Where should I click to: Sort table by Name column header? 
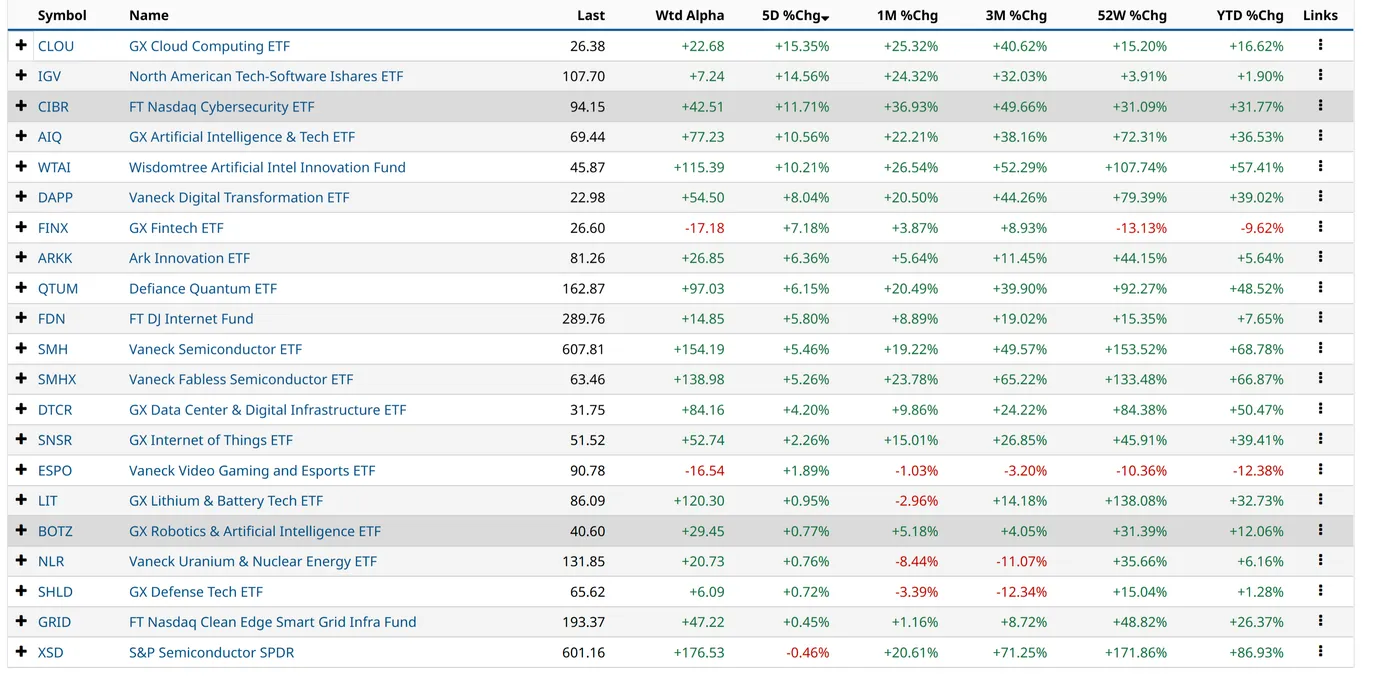coord(149,15)
